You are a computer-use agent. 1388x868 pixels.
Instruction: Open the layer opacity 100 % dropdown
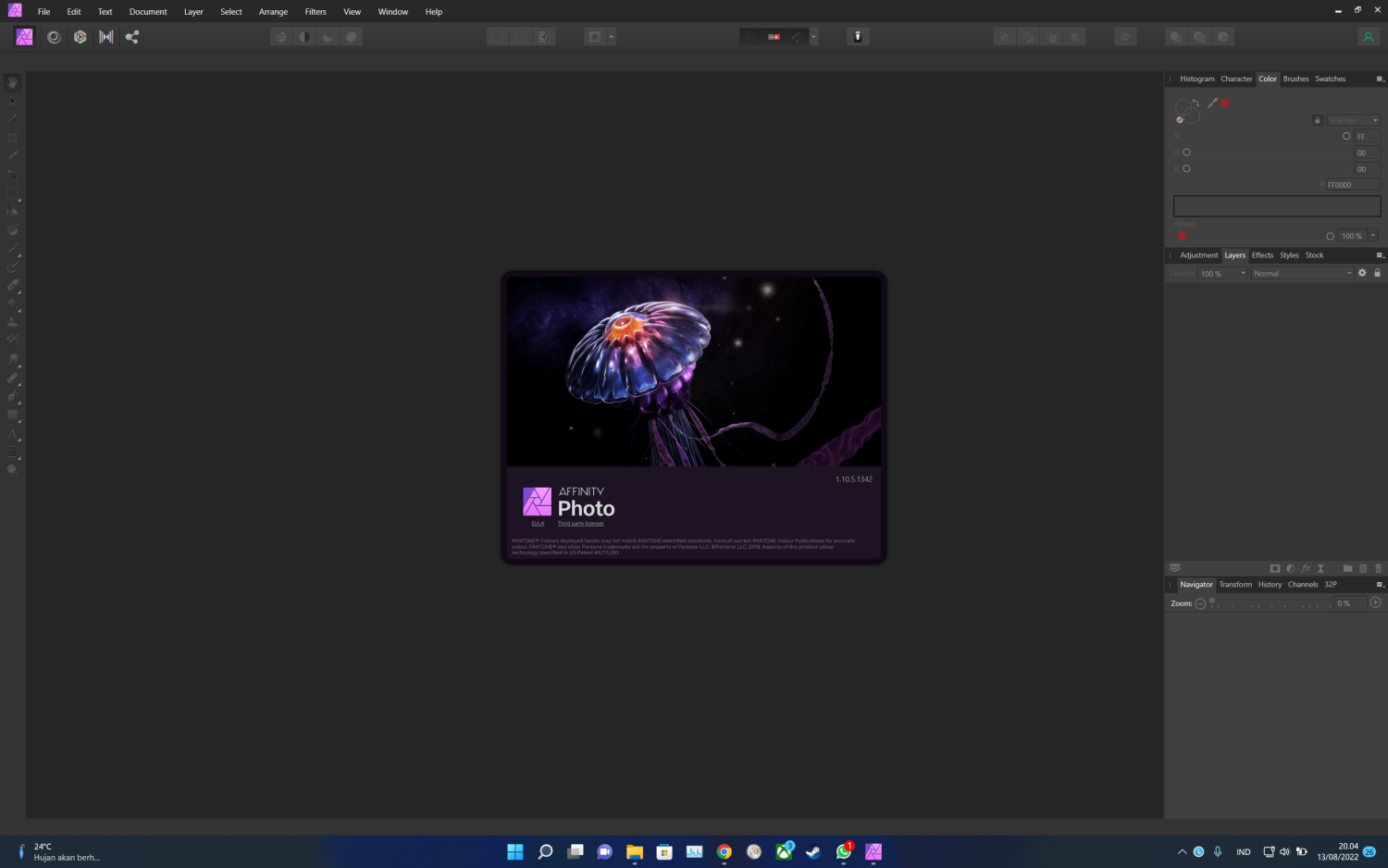point(1222,273)
